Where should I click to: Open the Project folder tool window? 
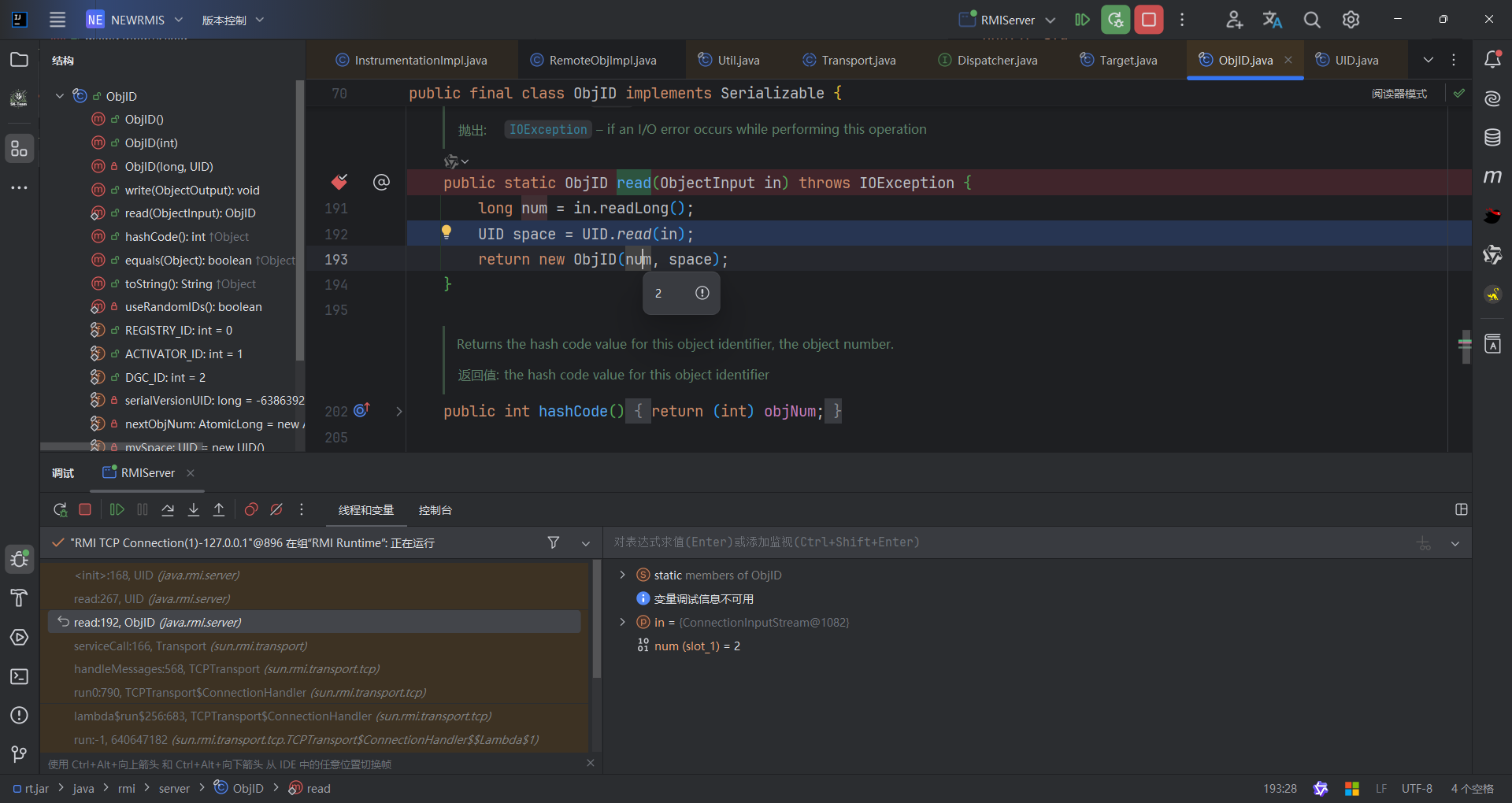point(19,60)
